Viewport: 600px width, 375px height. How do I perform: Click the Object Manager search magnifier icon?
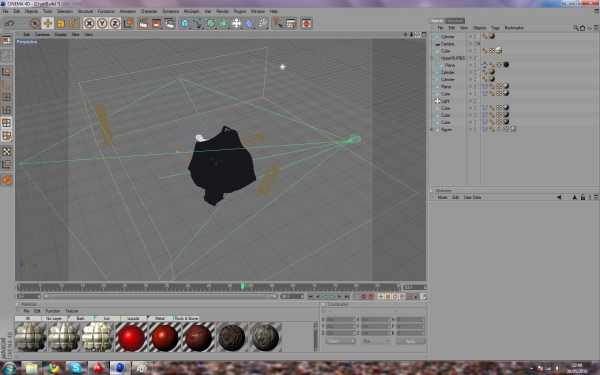576,28
